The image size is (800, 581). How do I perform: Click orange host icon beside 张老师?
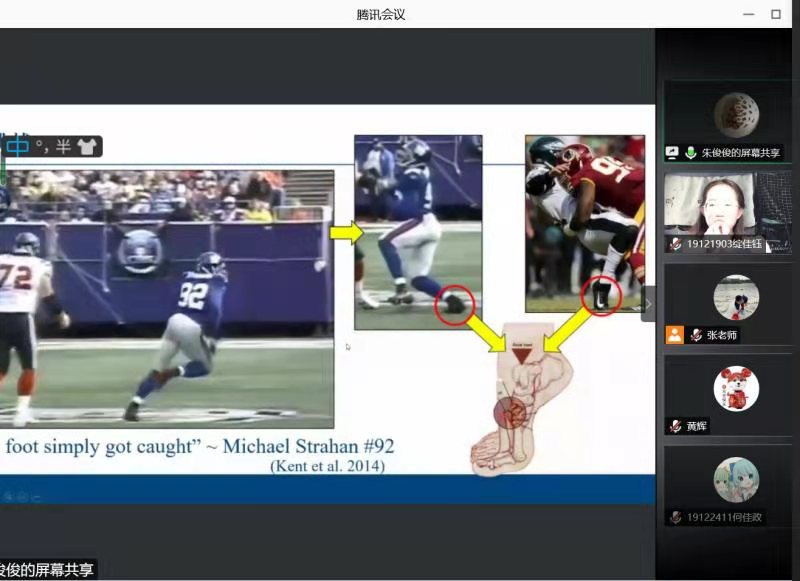675,335
